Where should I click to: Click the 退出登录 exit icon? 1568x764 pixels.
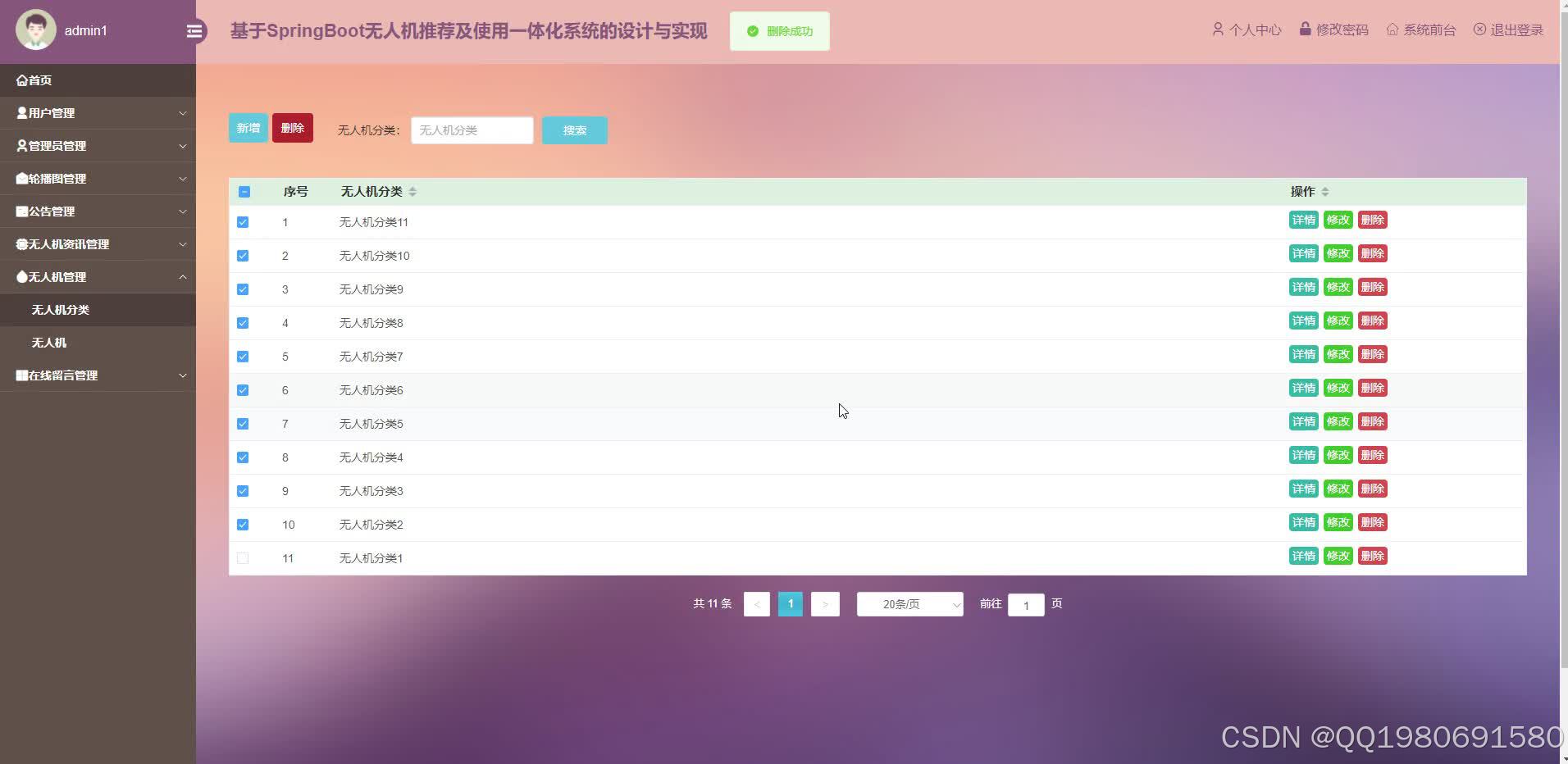click(1479, 29)
